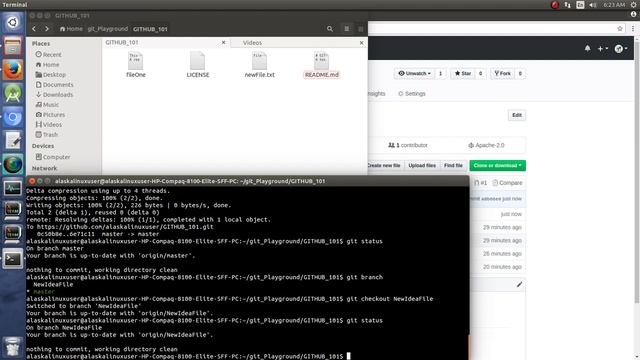Click the volume icon in the top bar
The width and height of the screenshot is (640, 360).
coord(593,5)
